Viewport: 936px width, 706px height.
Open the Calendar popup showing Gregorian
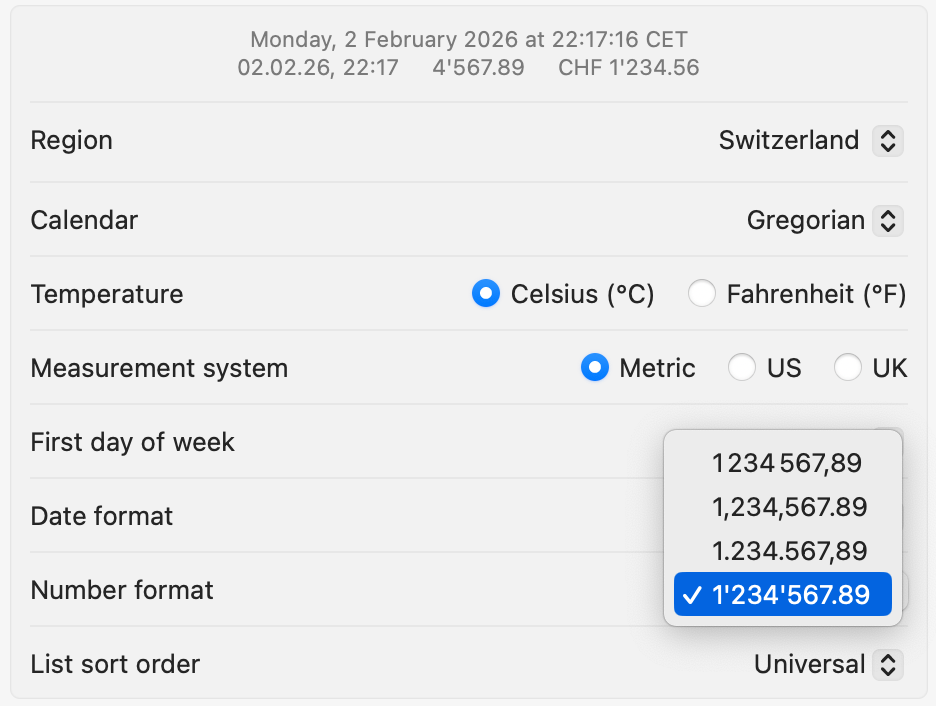(x=805, y=220)
